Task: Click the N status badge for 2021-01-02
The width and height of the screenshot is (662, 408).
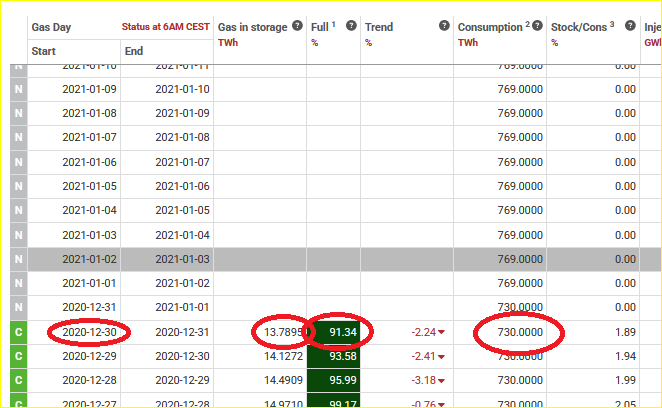Action: [19, 259]
